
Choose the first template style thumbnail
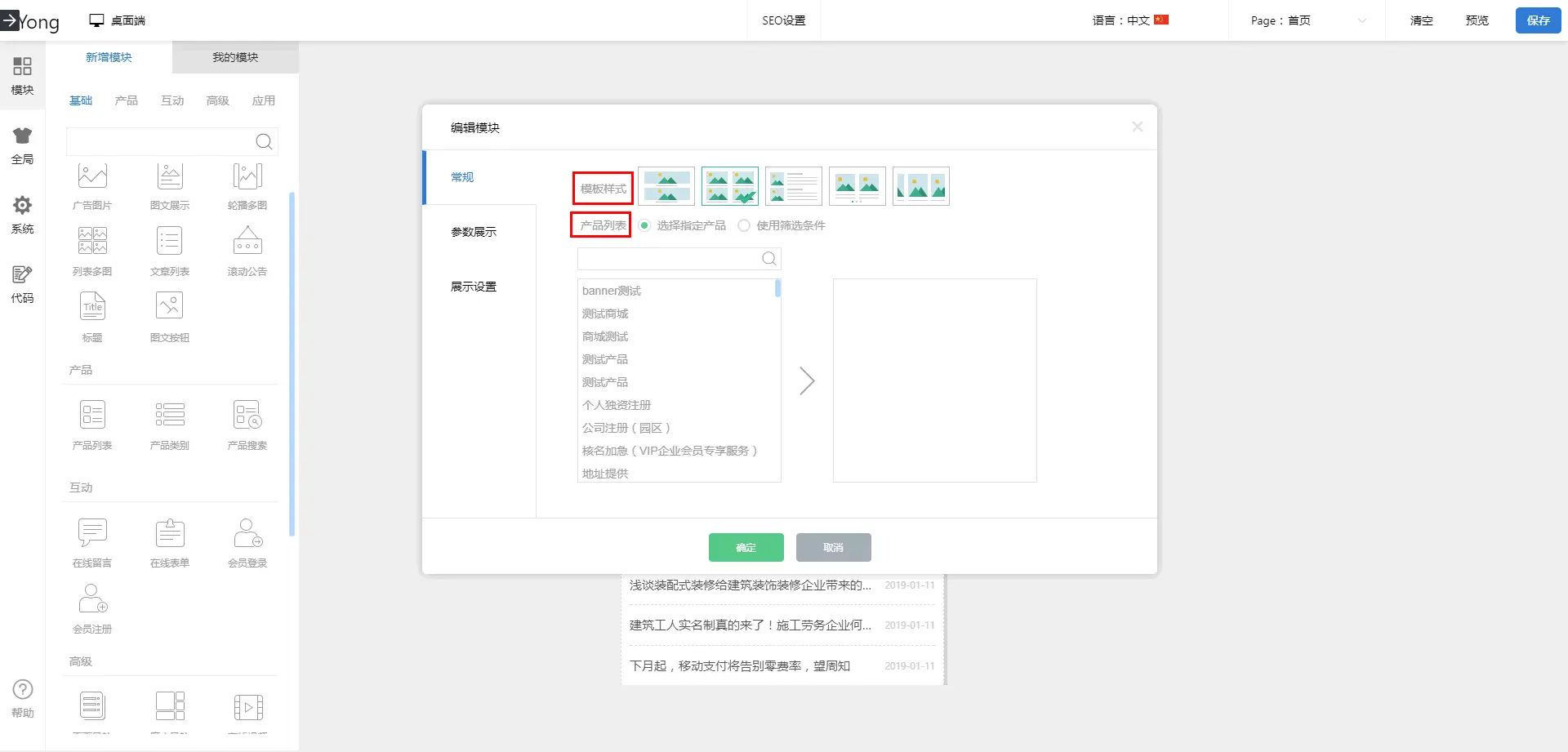666,186
